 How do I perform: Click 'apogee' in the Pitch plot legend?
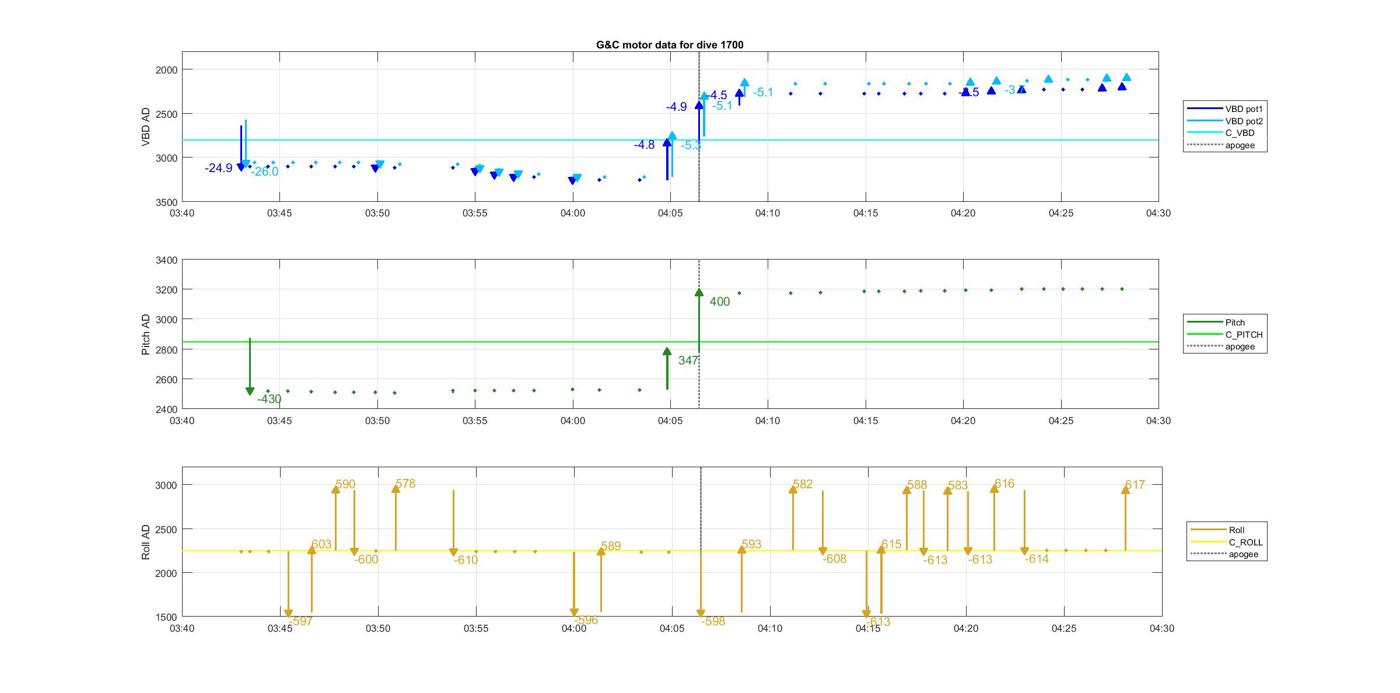1240,347
